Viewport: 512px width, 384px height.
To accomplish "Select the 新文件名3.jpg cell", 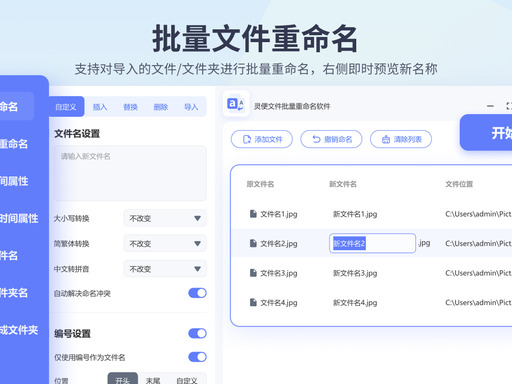I will tap(355, 273).
